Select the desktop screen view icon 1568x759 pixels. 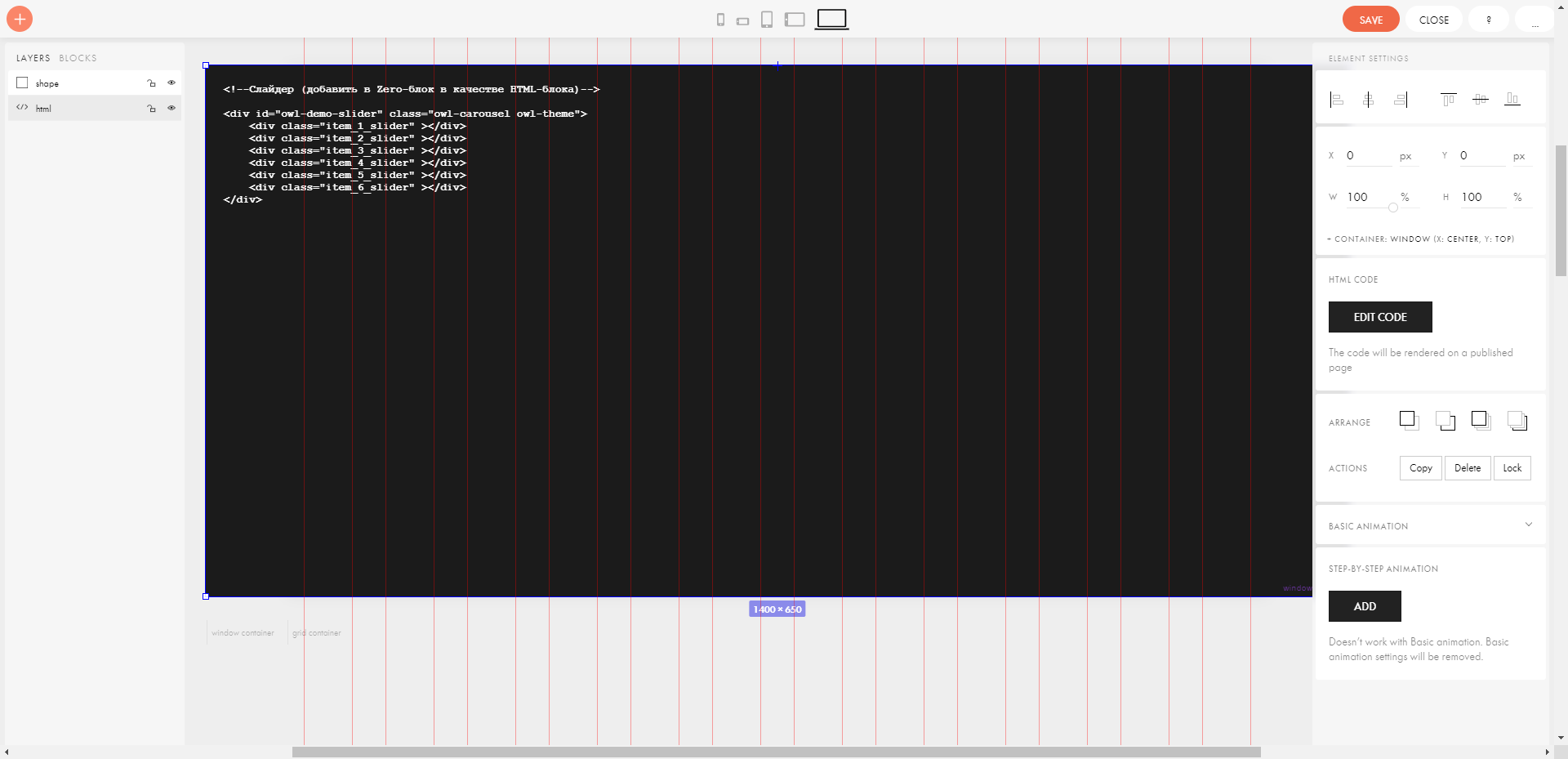click(x=831, y=19)
